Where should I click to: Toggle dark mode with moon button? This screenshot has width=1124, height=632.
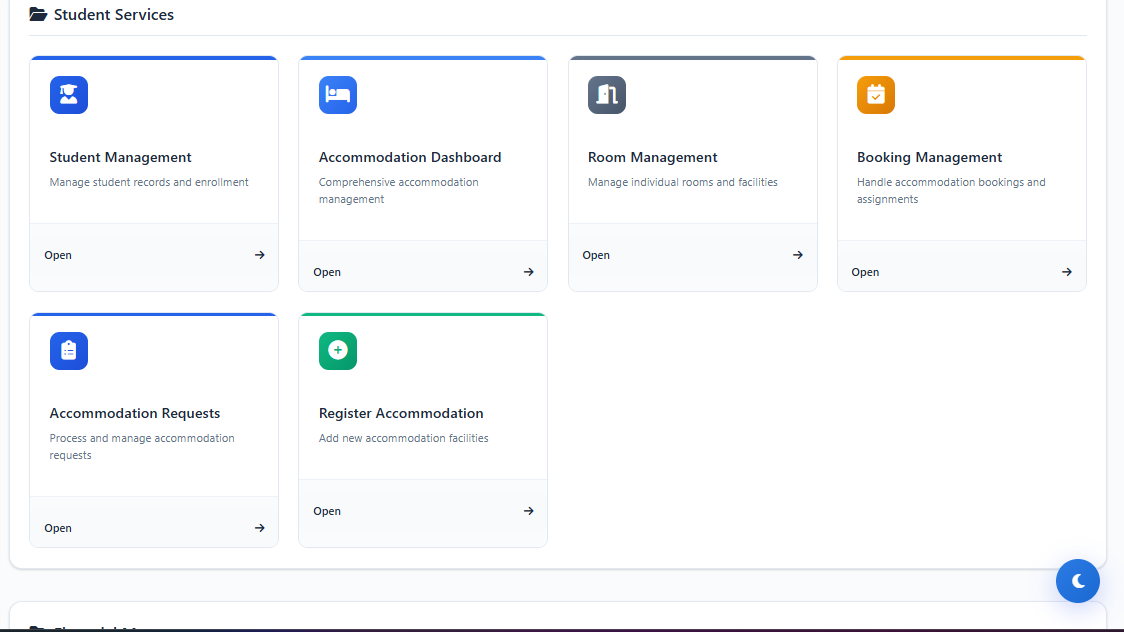click(x=1078, y=581)
